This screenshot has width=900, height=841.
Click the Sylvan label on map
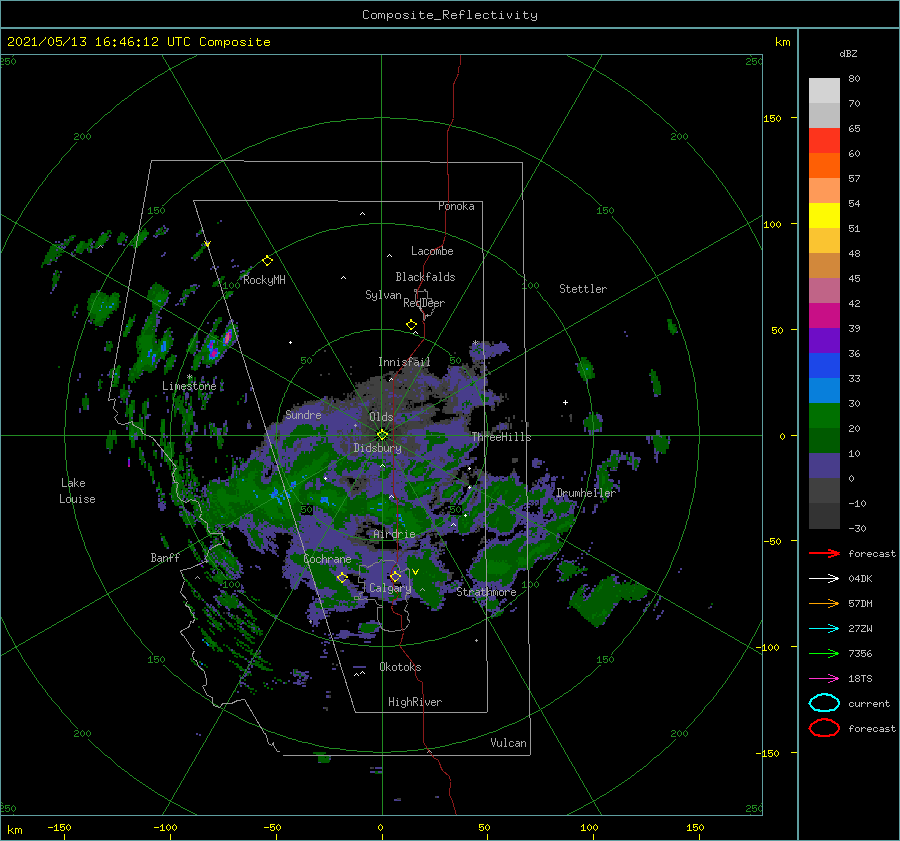point(383,295)
